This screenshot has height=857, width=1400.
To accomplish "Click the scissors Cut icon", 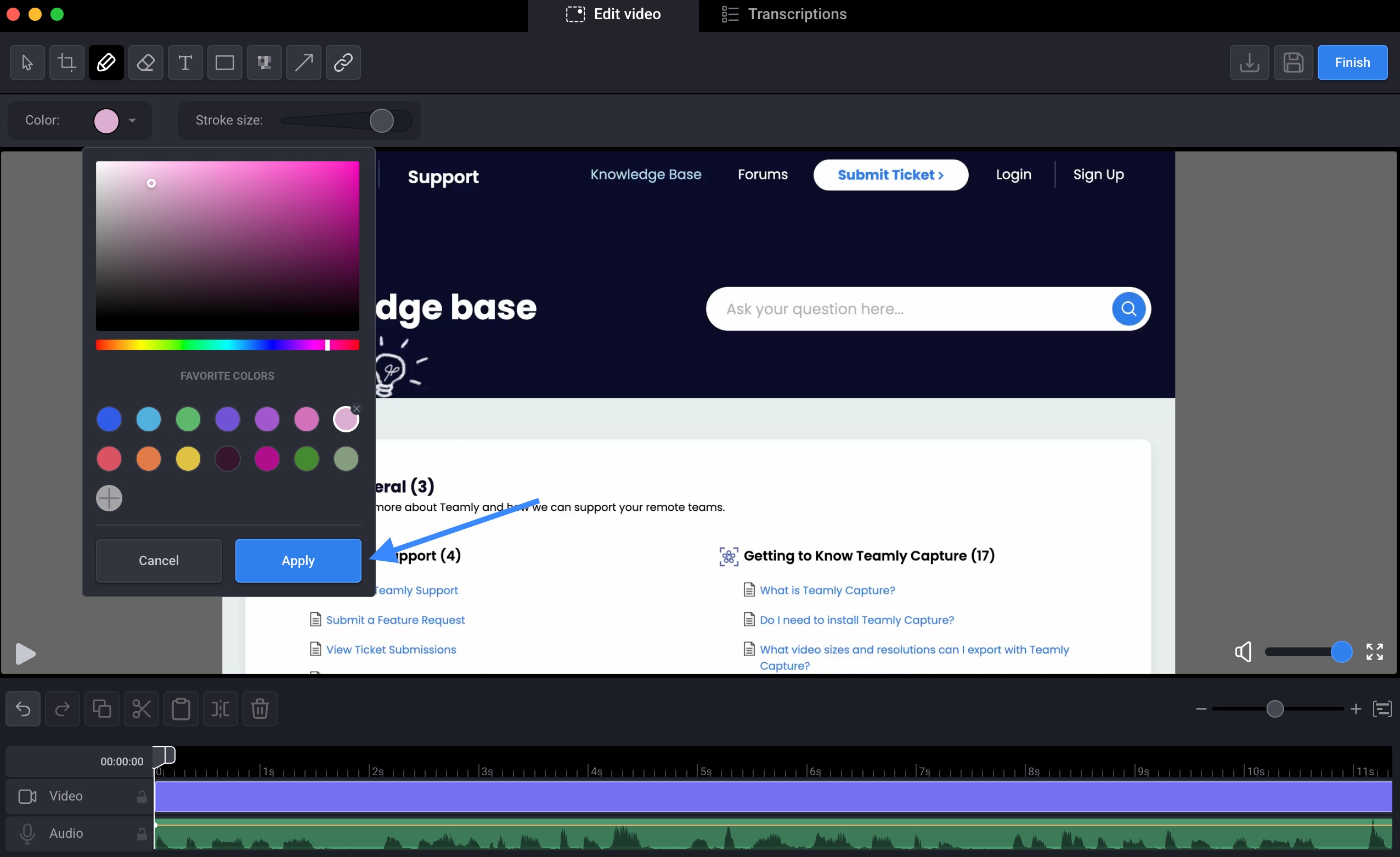I will 141,709.
